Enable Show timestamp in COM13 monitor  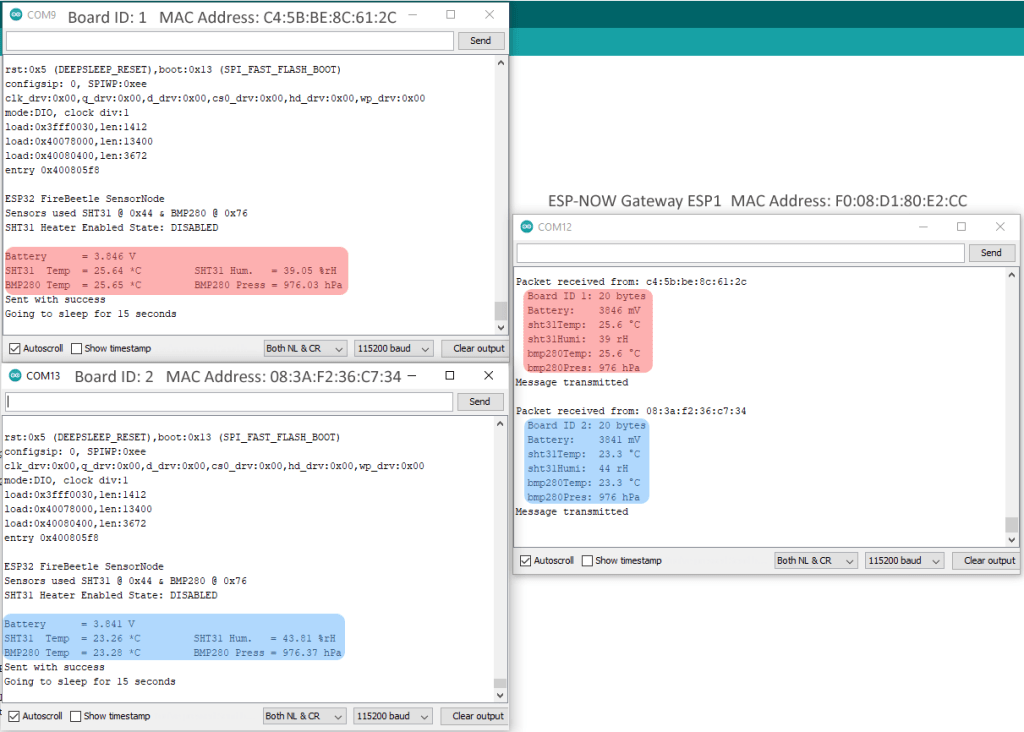[76, 716]
